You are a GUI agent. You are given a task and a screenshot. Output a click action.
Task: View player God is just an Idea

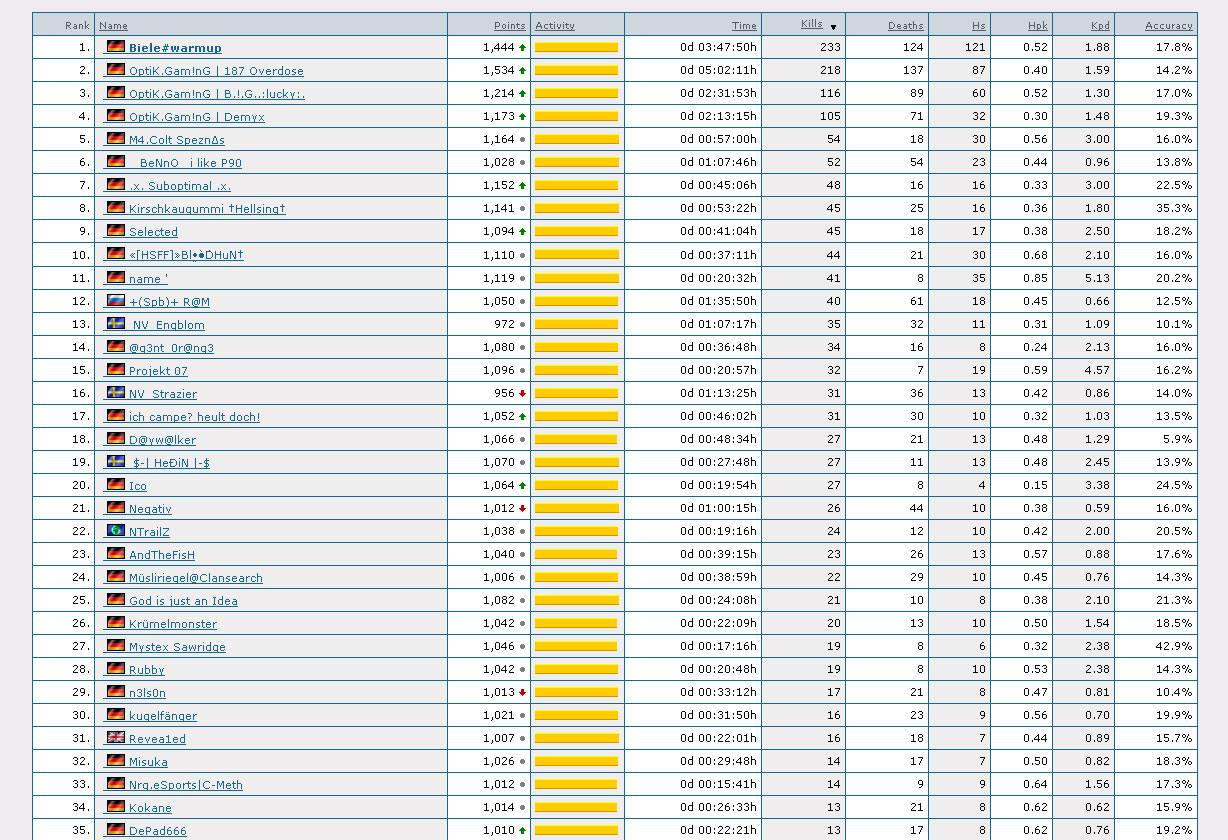pyautogui.click(x=183, y=601)
